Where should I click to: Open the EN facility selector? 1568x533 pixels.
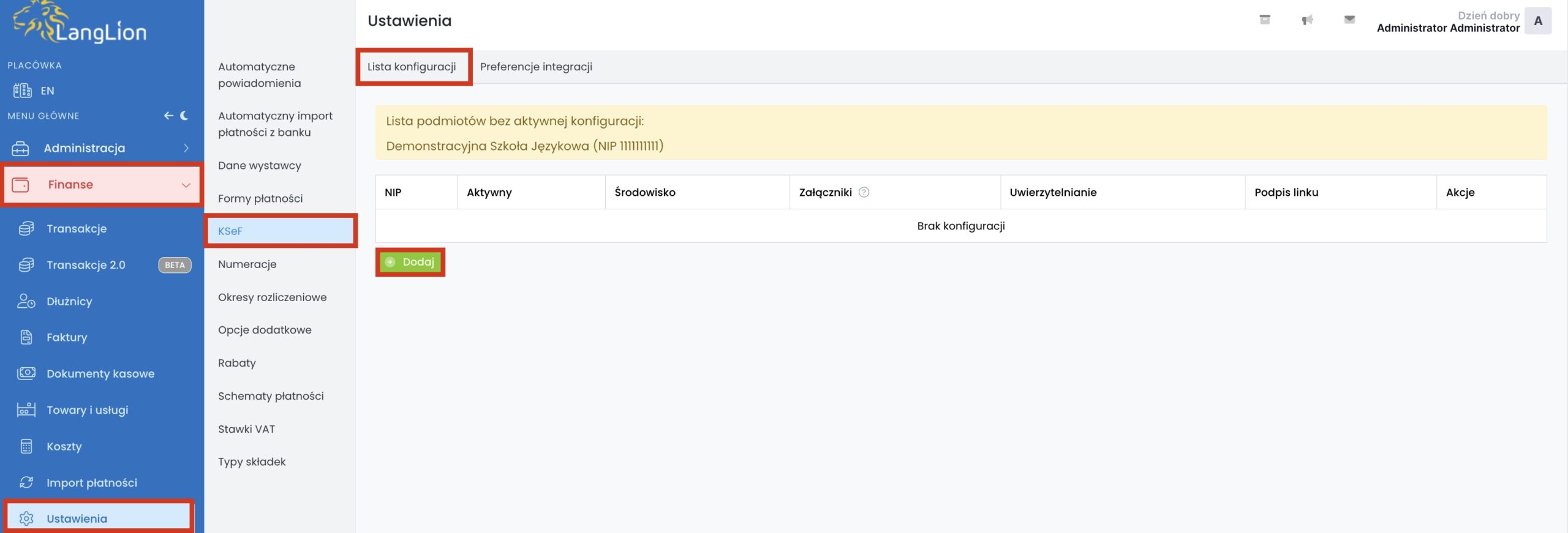47,91
